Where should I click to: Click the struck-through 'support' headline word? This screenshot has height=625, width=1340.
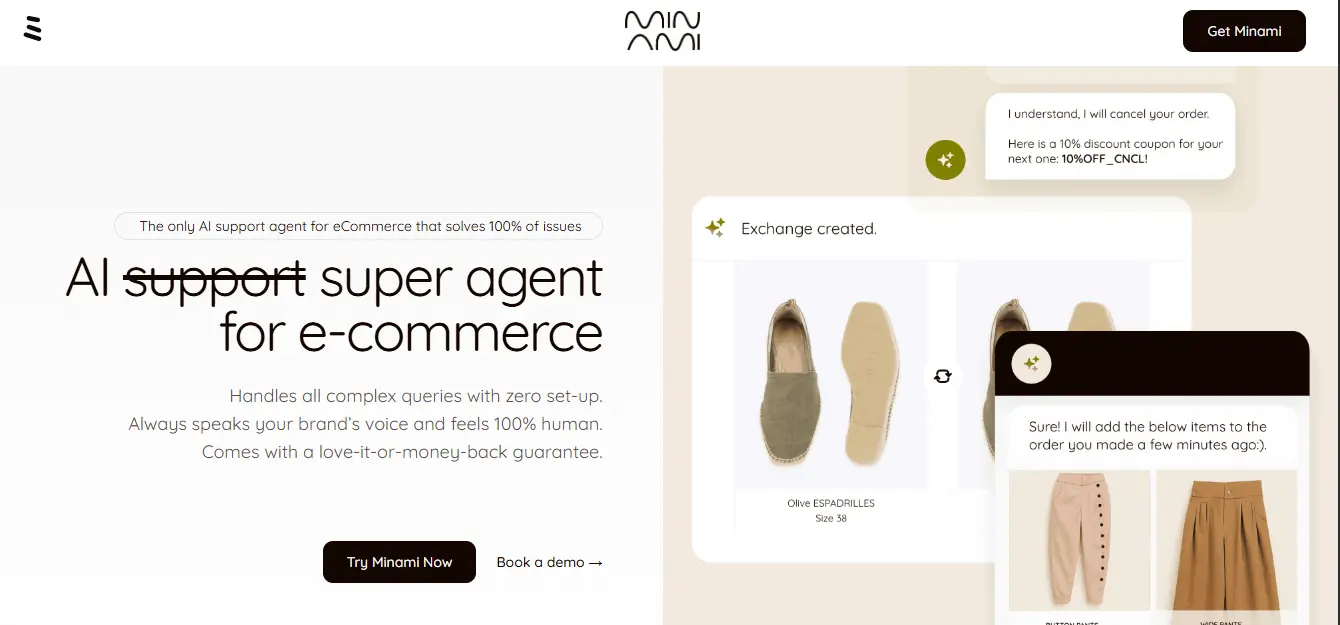coord(214,278)
